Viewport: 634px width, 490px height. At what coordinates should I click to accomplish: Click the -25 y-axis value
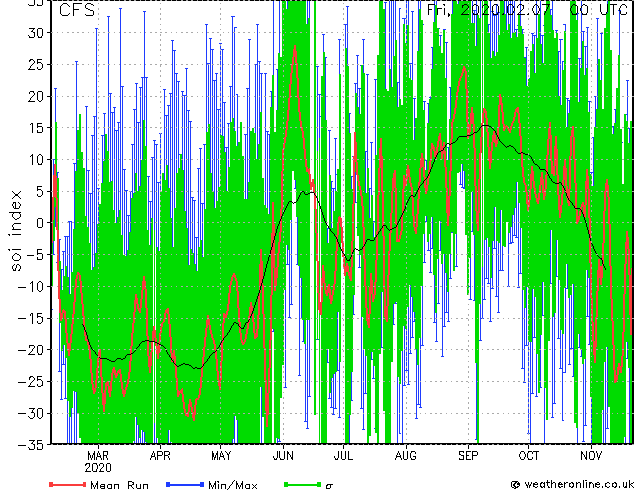[x=32, y=381]
